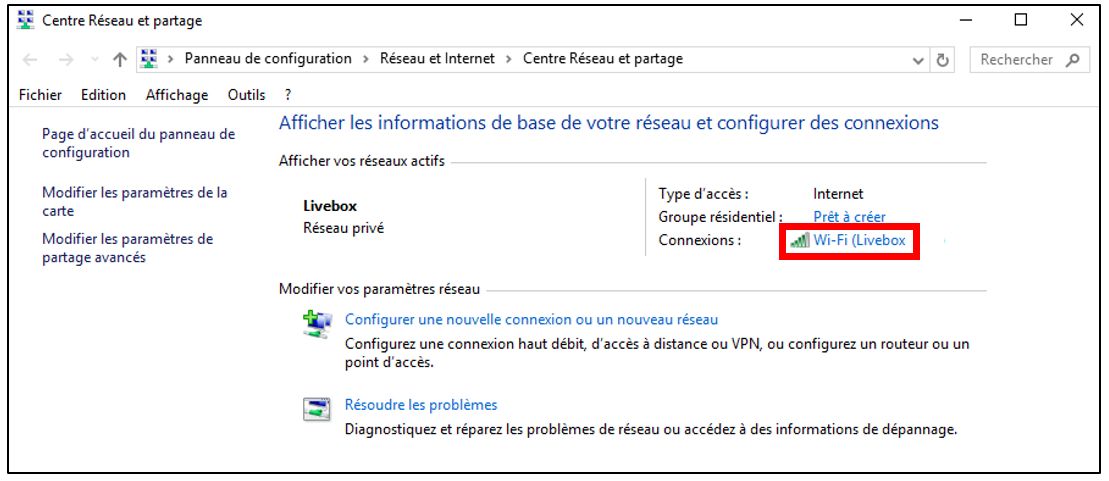Open the recent locations dropdown arrow

tap(95, 60)
